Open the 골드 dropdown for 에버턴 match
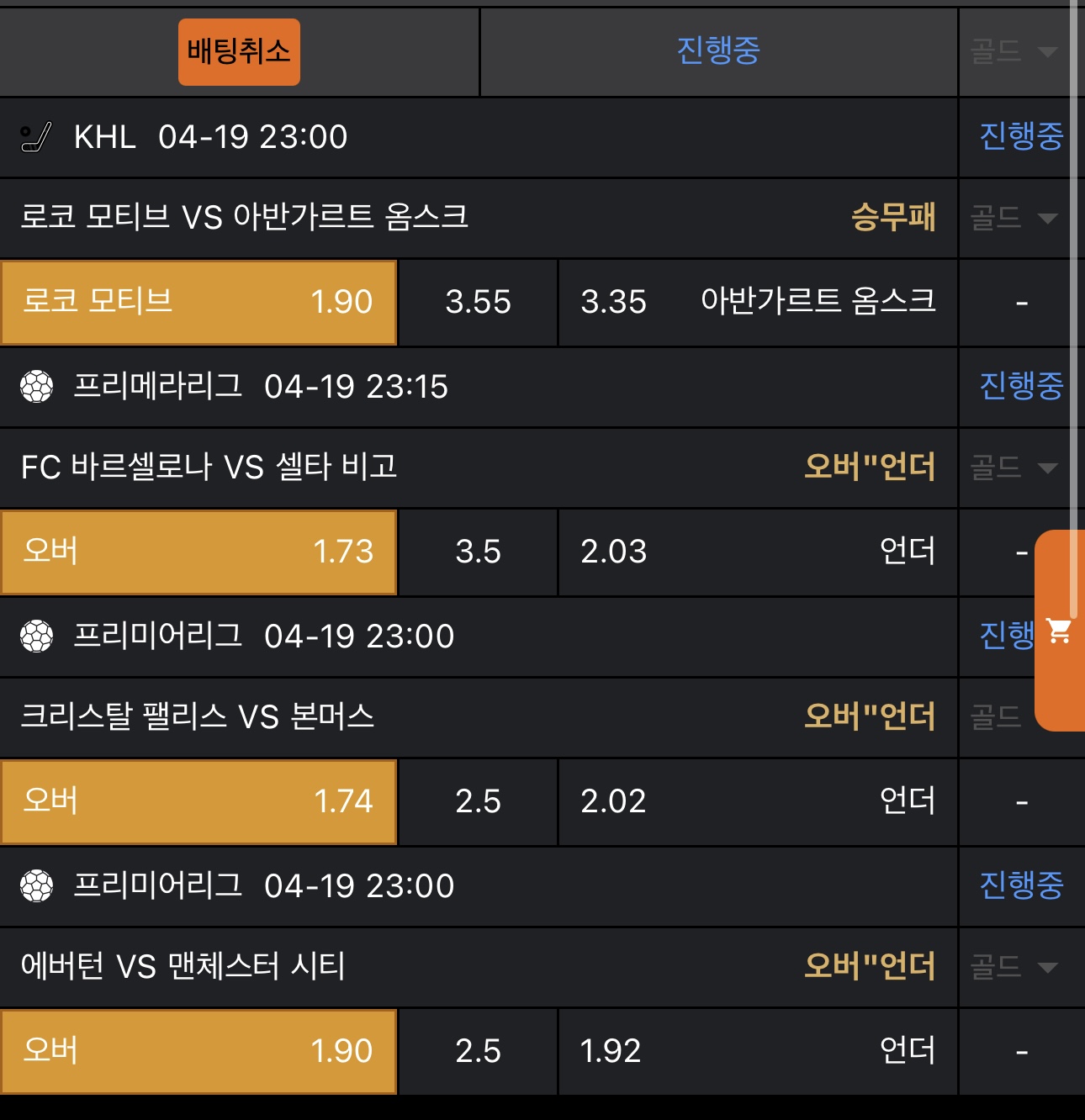 click(x=1014, y=967)
